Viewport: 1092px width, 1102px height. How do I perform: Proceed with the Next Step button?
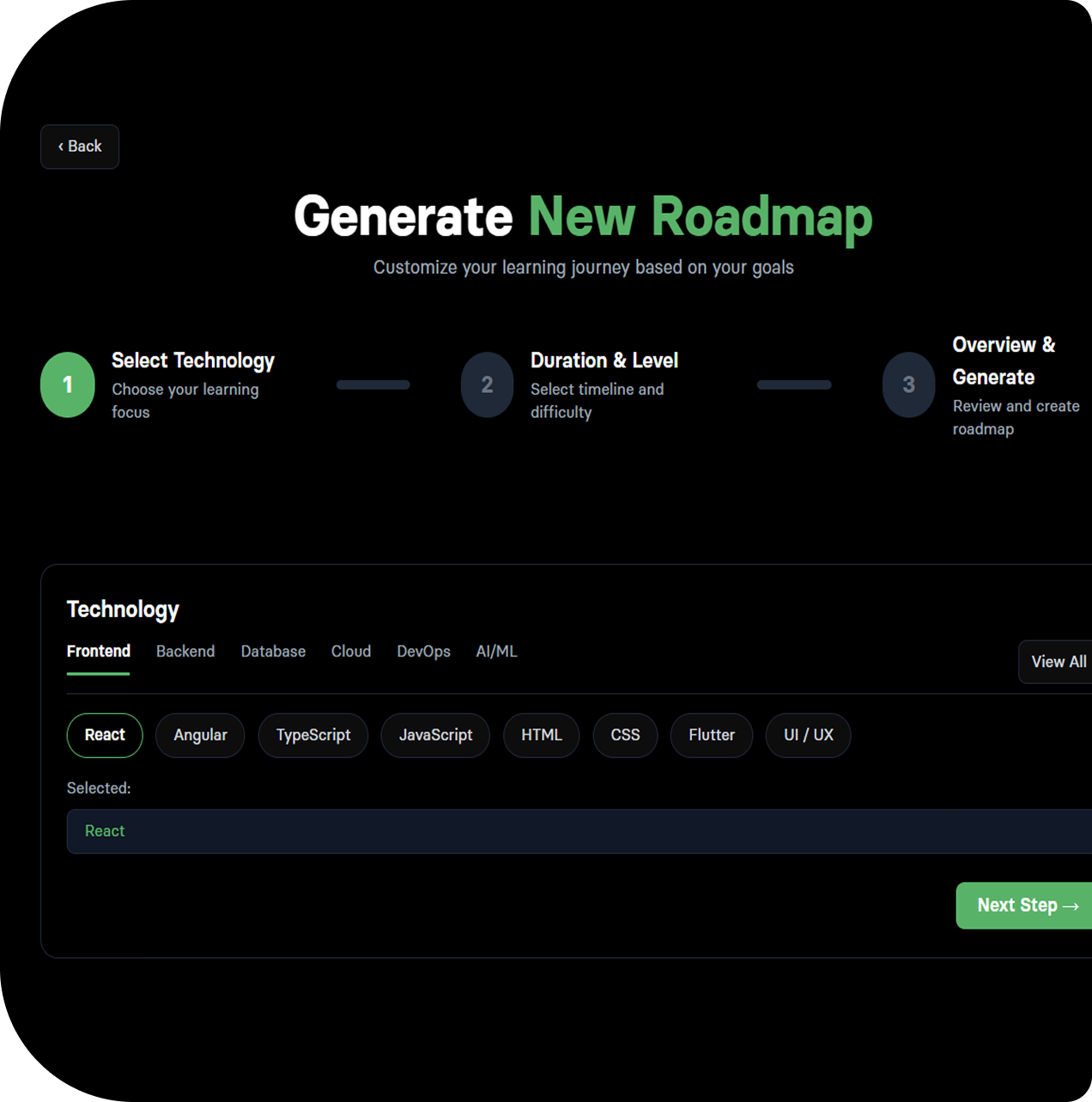tap(1026, 905)
